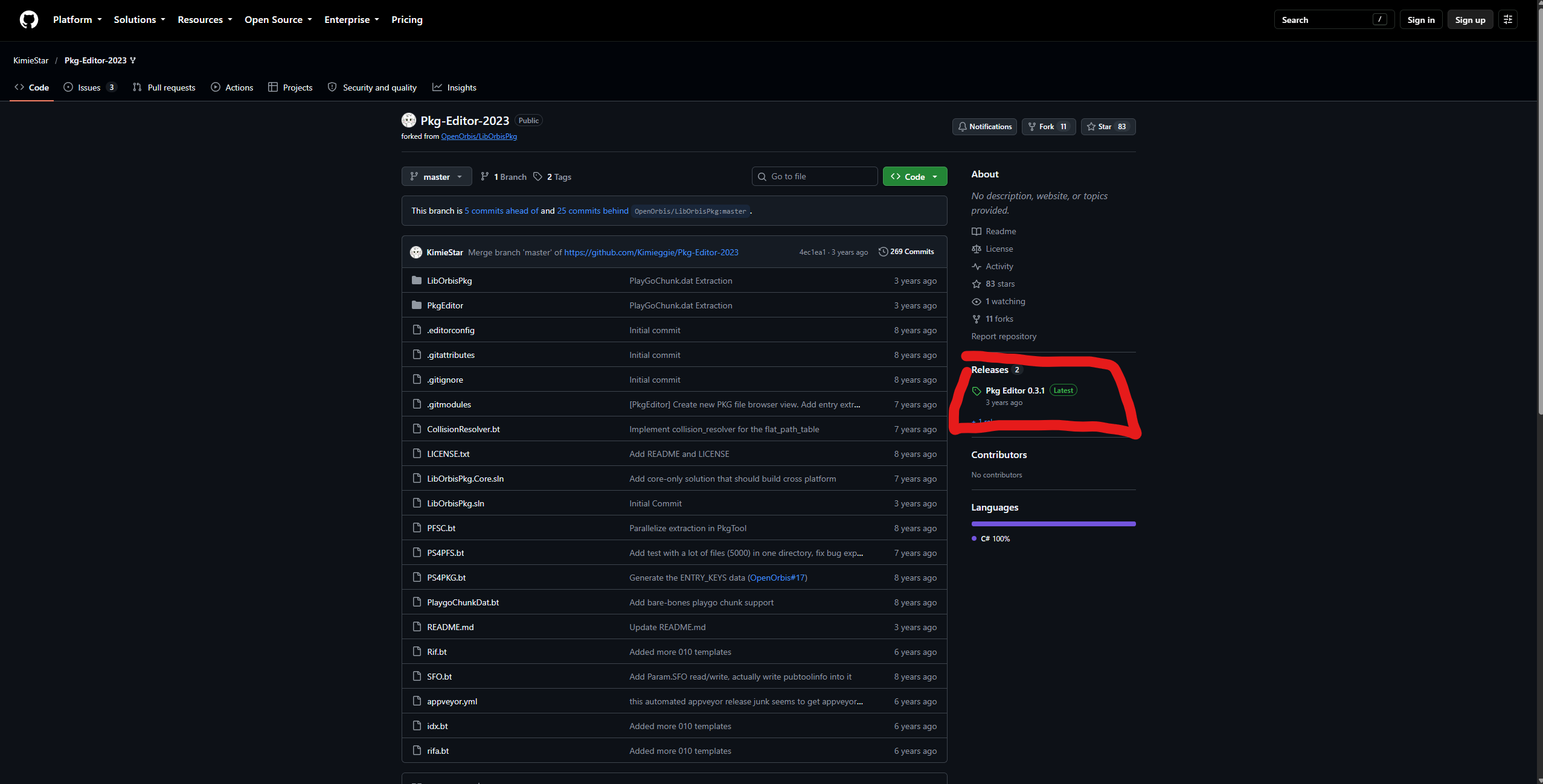Image resolution: width=1543 pixels, height=784 pixels.
Task: View the 1 Branch list
Action: [x=504, y=177]
